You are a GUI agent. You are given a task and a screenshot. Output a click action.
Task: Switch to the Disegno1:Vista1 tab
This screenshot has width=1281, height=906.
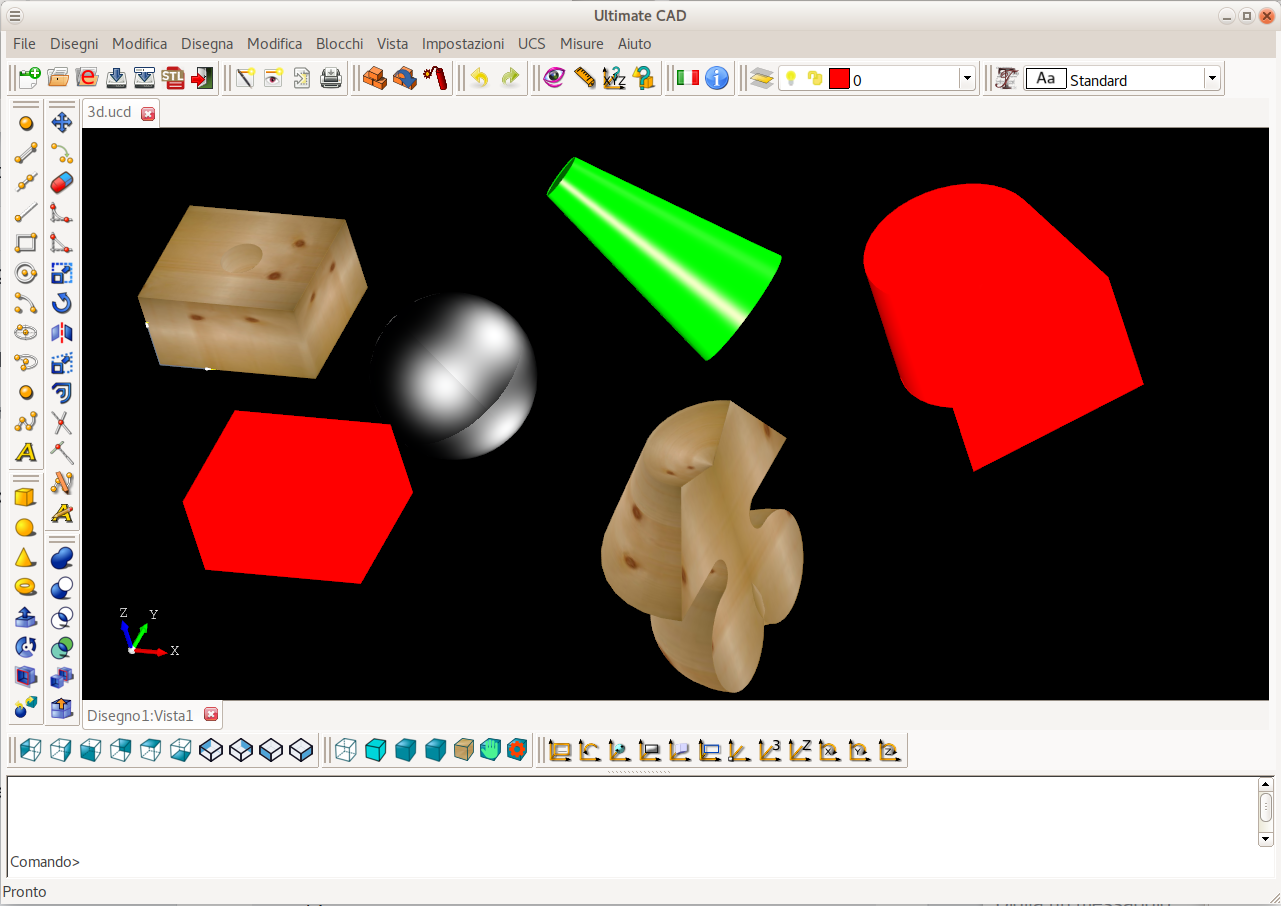click(140, 715)
